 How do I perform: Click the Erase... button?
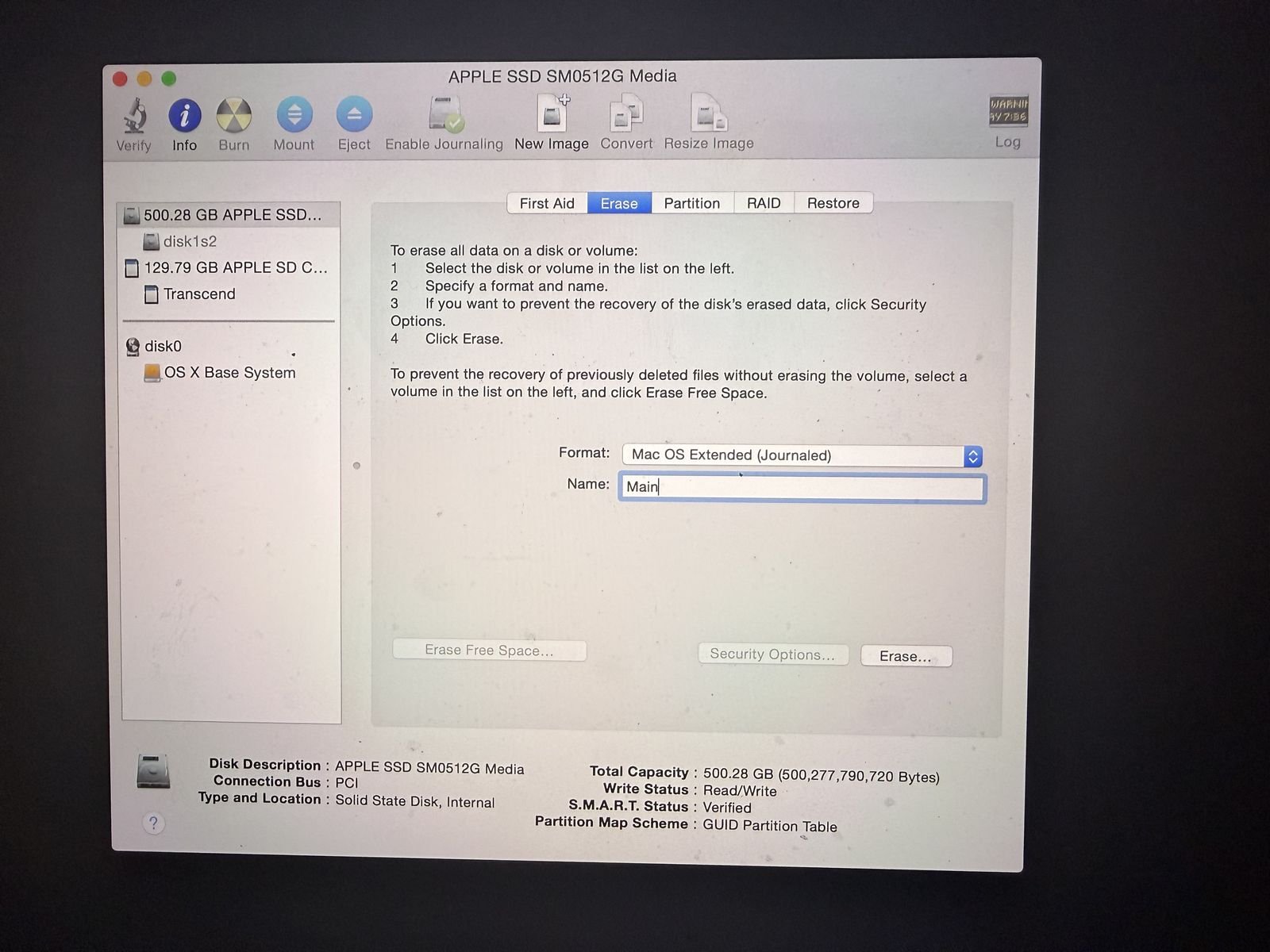[906, 656]
